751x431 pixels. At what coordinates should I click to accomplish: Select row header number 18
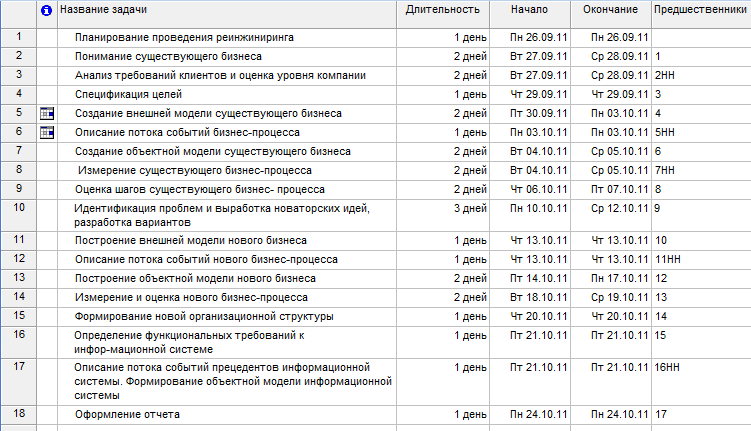coord(19,414)
